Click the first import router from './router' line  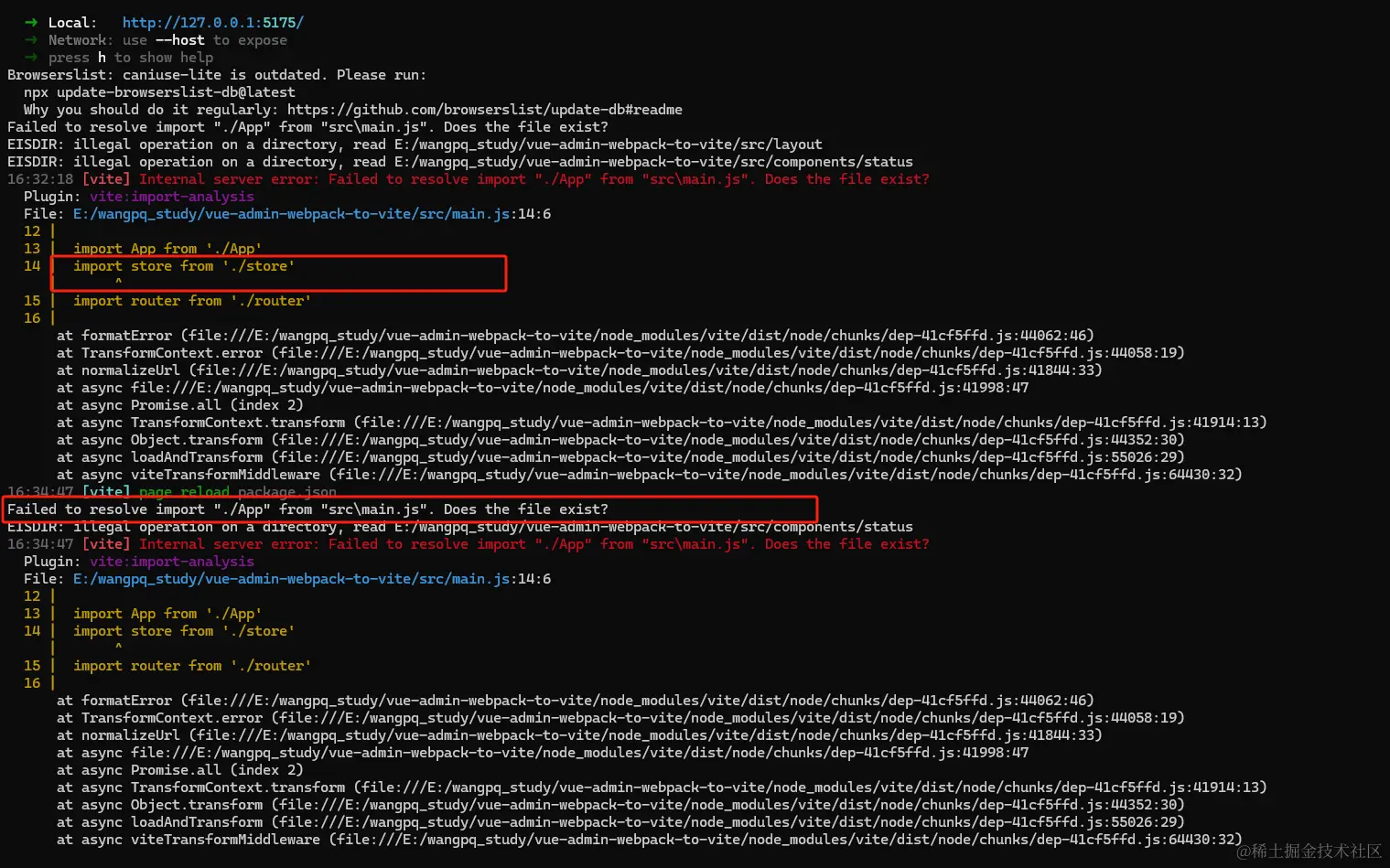[192, 301]
